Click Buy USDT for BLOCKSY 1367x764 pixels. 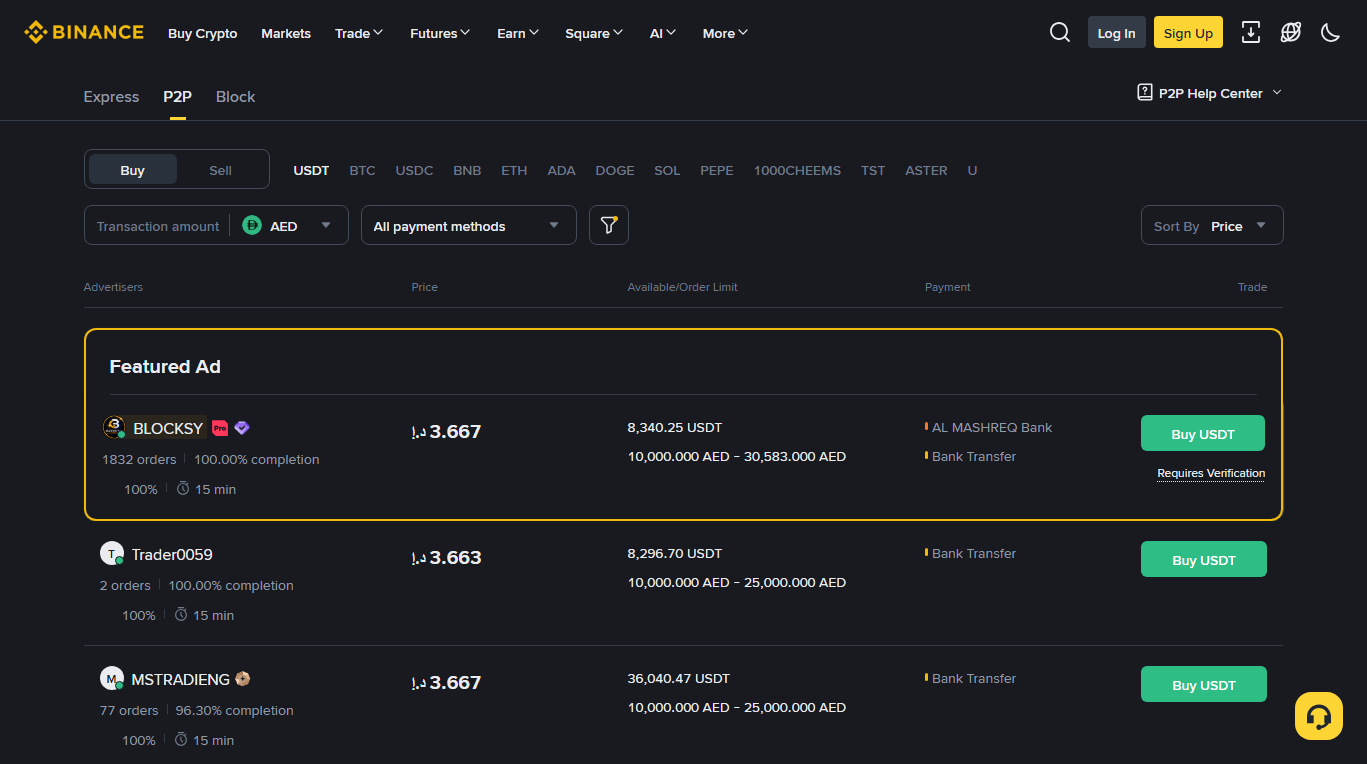click(x=1203, y=433)
